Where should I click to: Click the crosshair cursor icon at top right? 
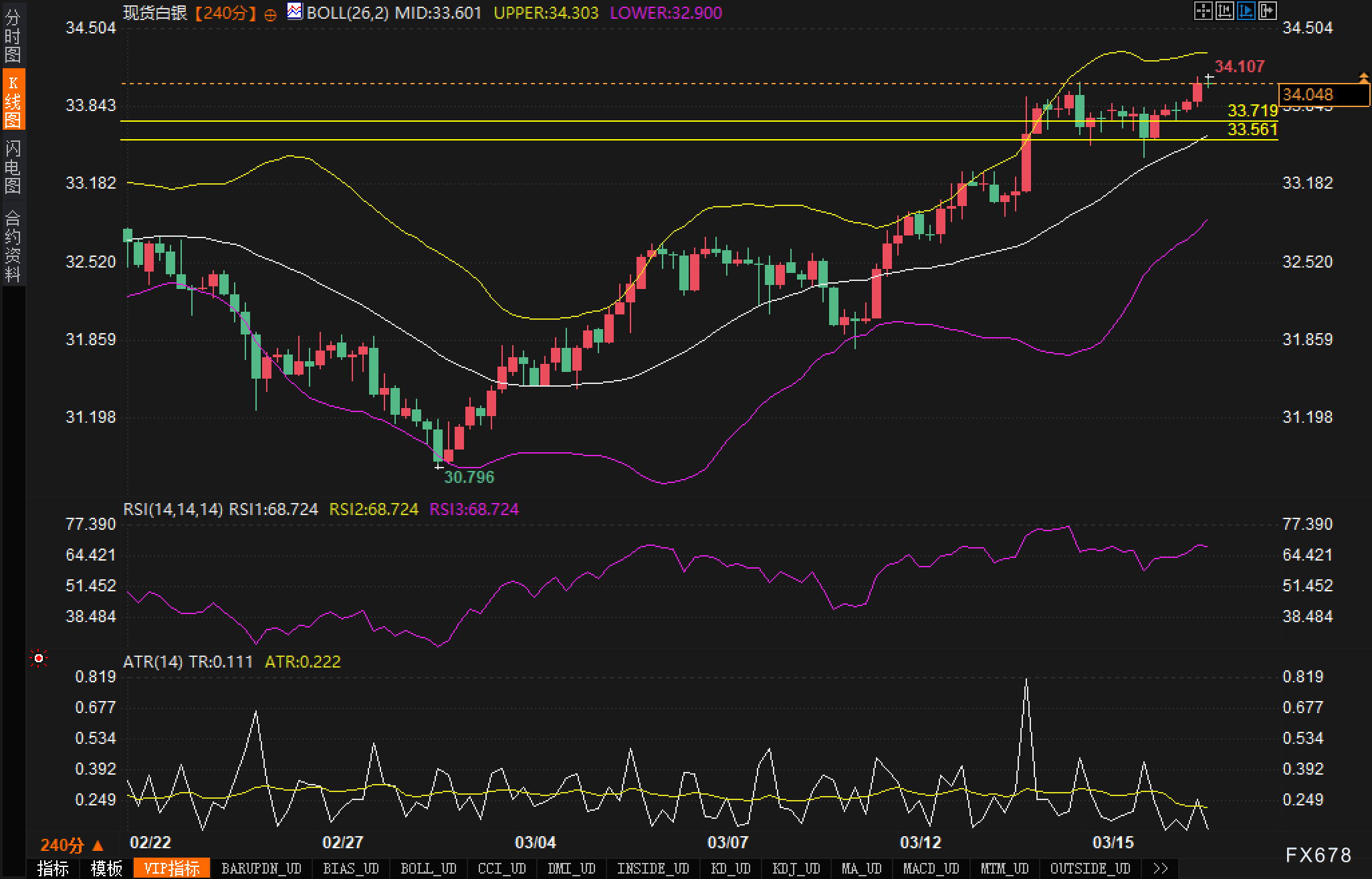click(1203, 11)
